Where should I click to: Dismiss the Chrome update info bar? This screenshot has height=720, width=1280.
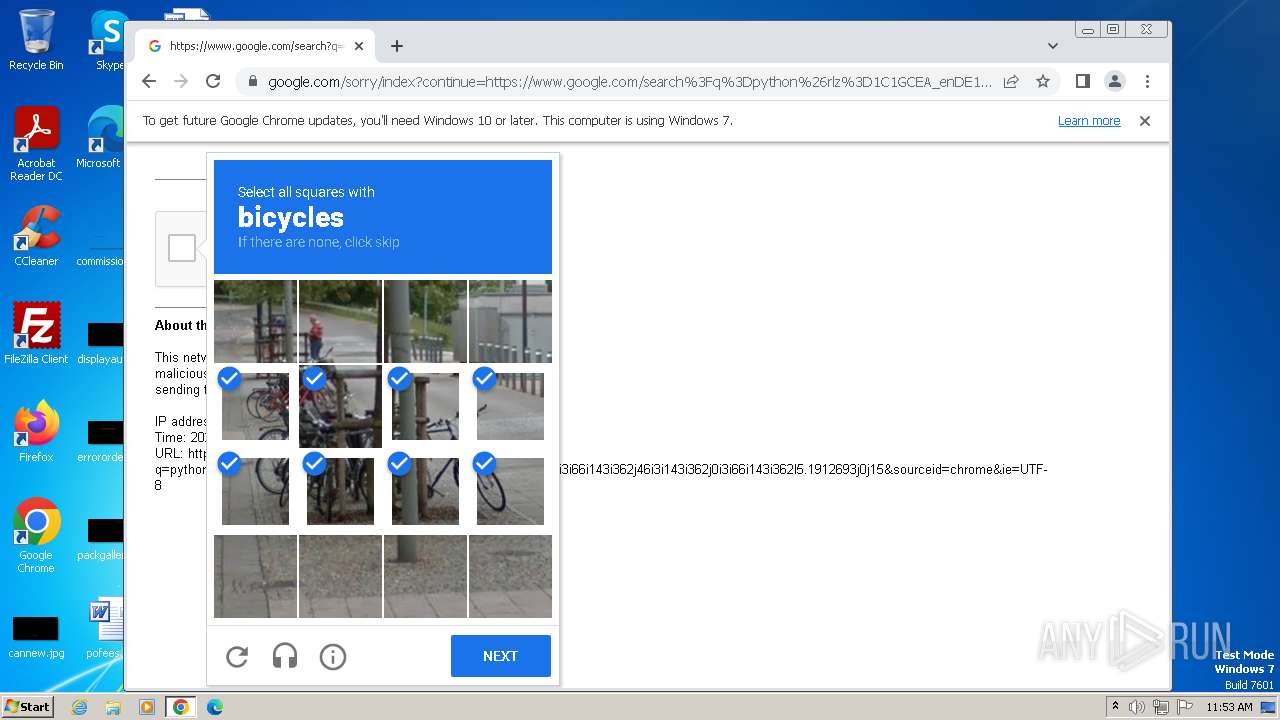(1145, 121)
